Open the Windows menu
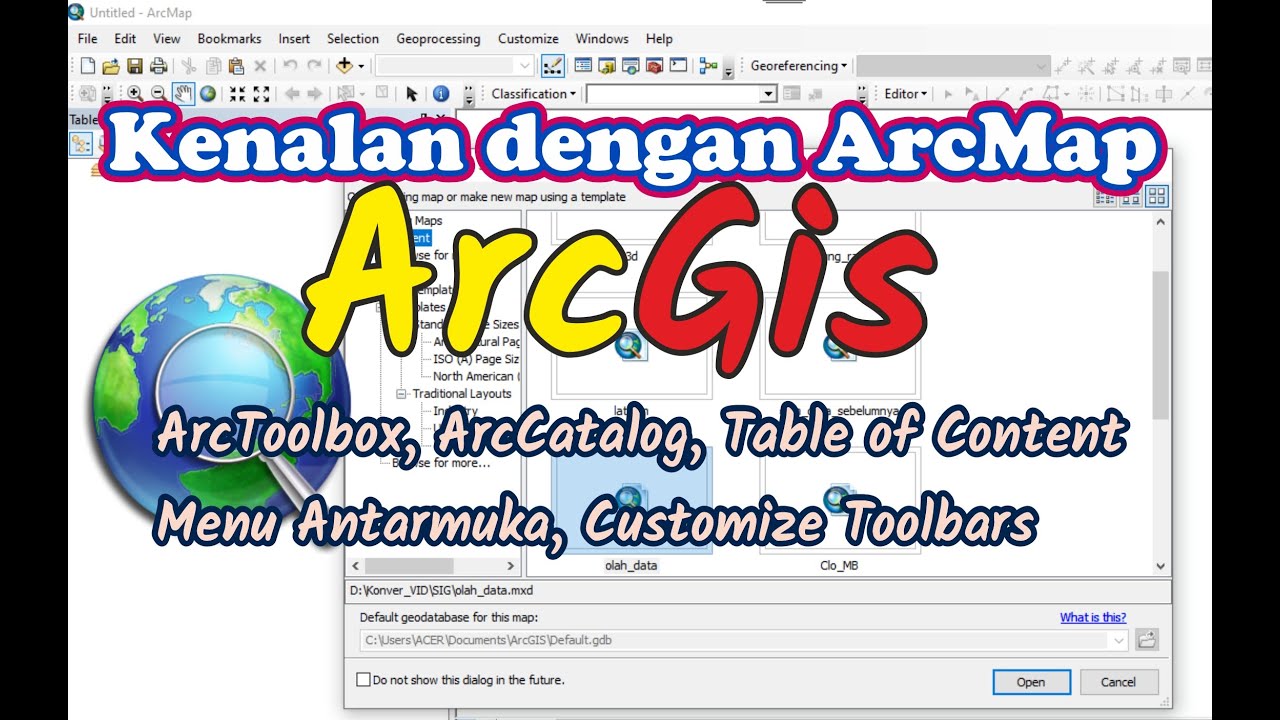The height and width of the screenshot is (720, 1280). coord(602,39)
